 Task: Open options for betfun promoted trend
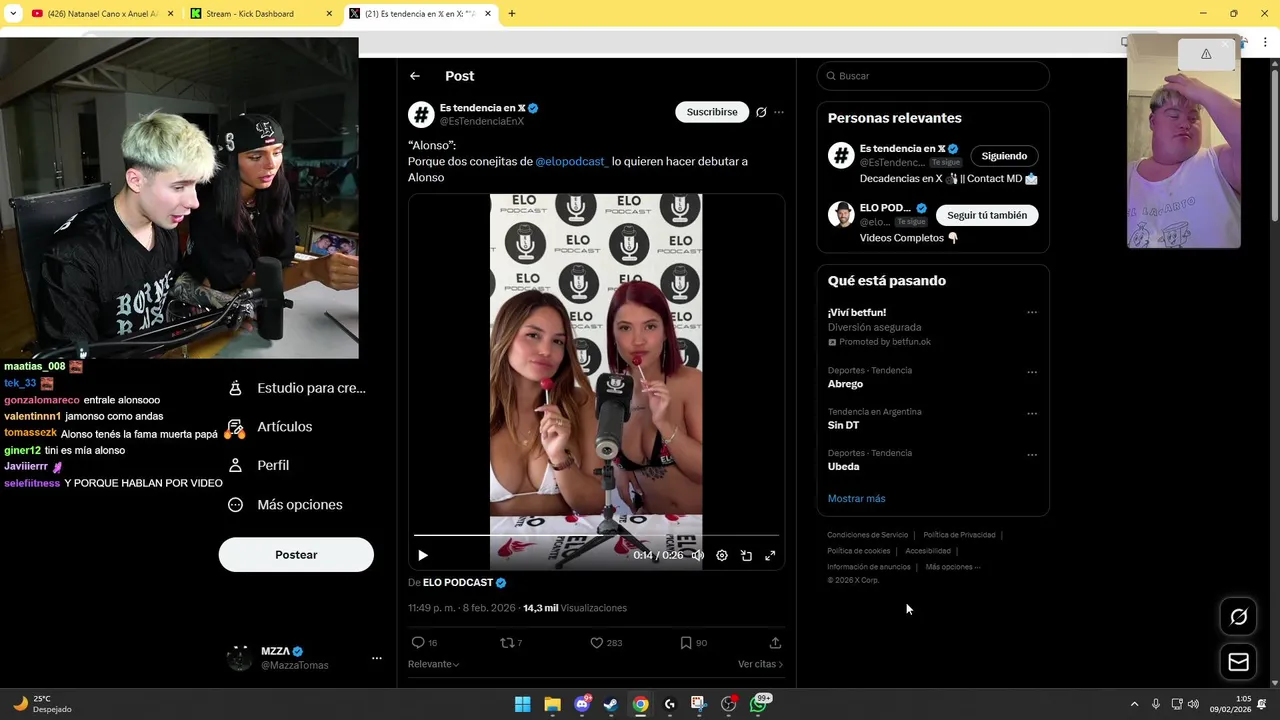click(1032, 312)
